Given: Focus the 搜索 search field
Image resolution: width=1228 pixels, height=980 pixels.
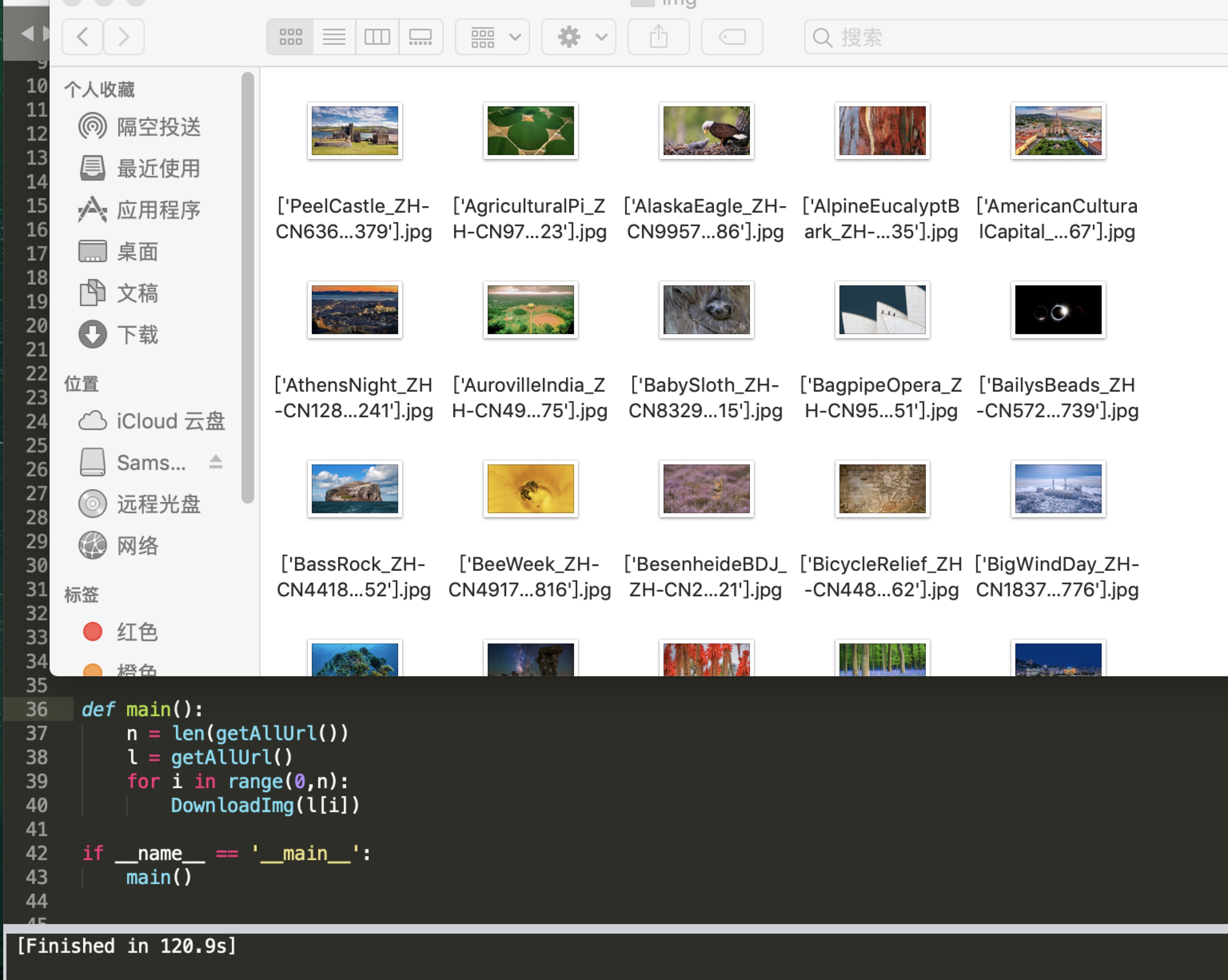Looking at the screenshot, I should 1014,38.
